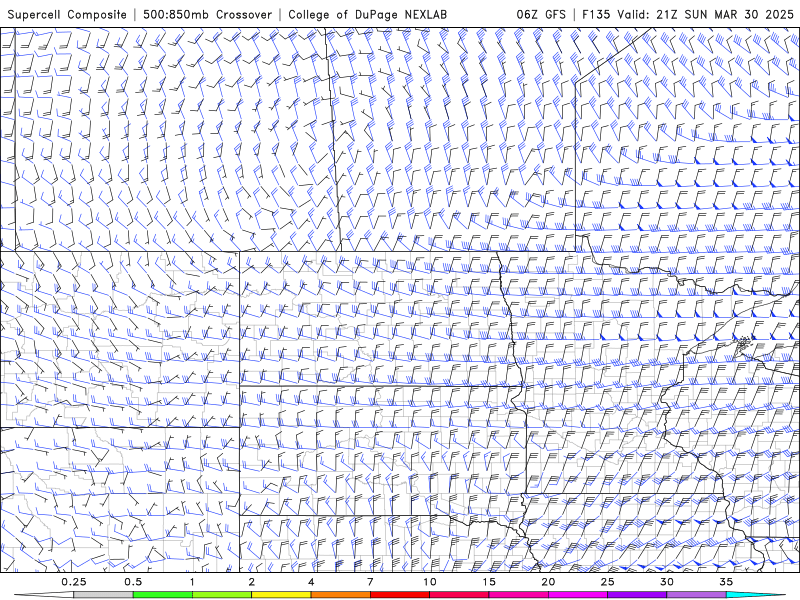
Task: Click the 06Z GFS model run label
Action: (x=541, y=14)
